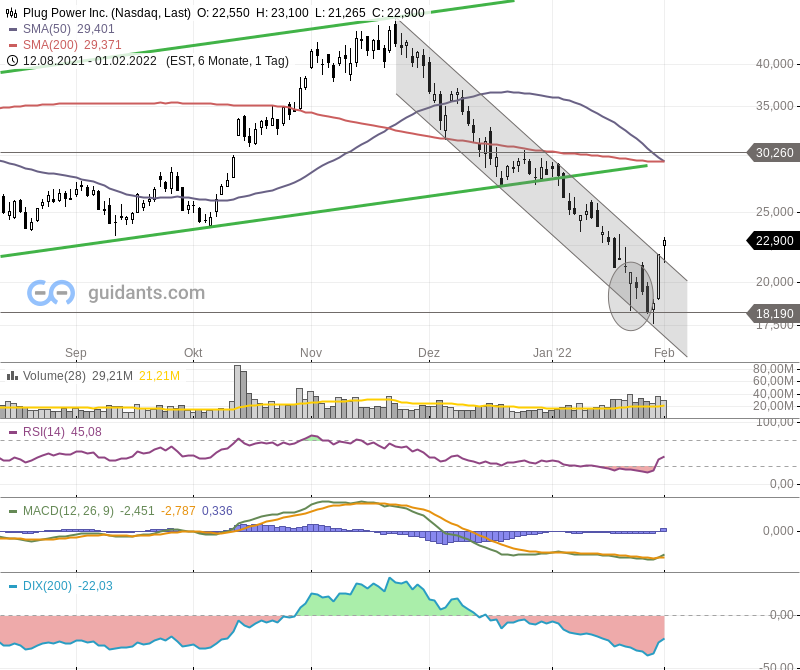This screenshot has height=670, width=800.
Task: Click the closing price C: 22,900 in header
Action: [x=398, y=13]
